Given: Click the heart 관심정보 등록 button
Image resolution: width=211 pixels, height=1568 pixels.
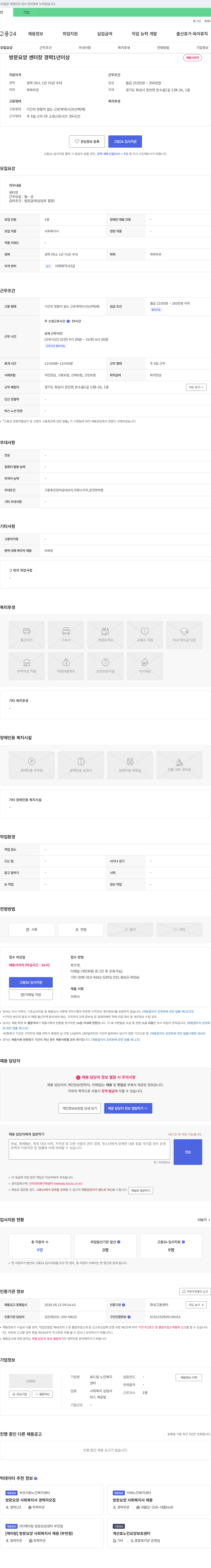Looking at the screenshot, I should coord(87,141).
